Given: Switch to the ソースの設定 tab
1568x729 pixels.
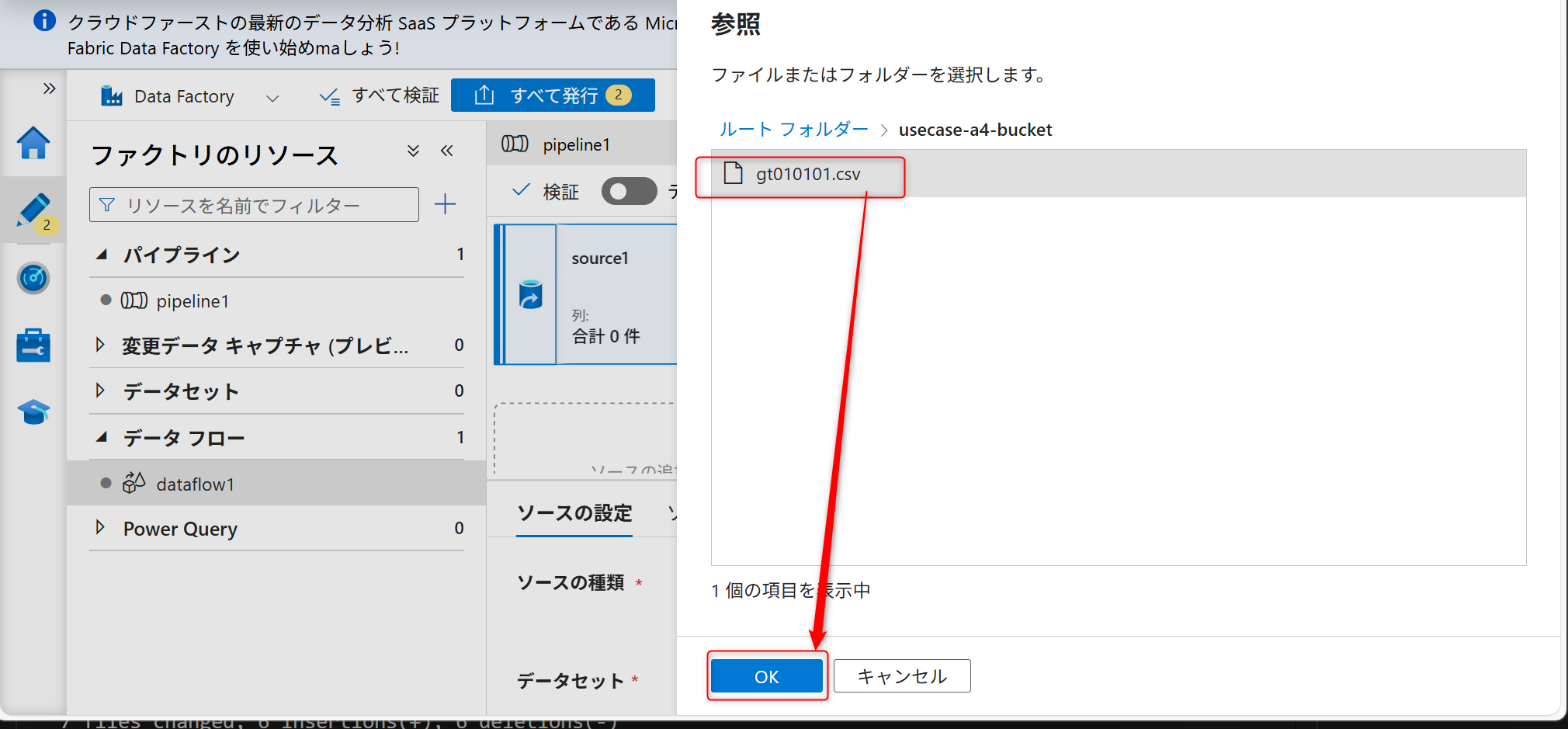Looking at the screenshot, I should [574, 513].
